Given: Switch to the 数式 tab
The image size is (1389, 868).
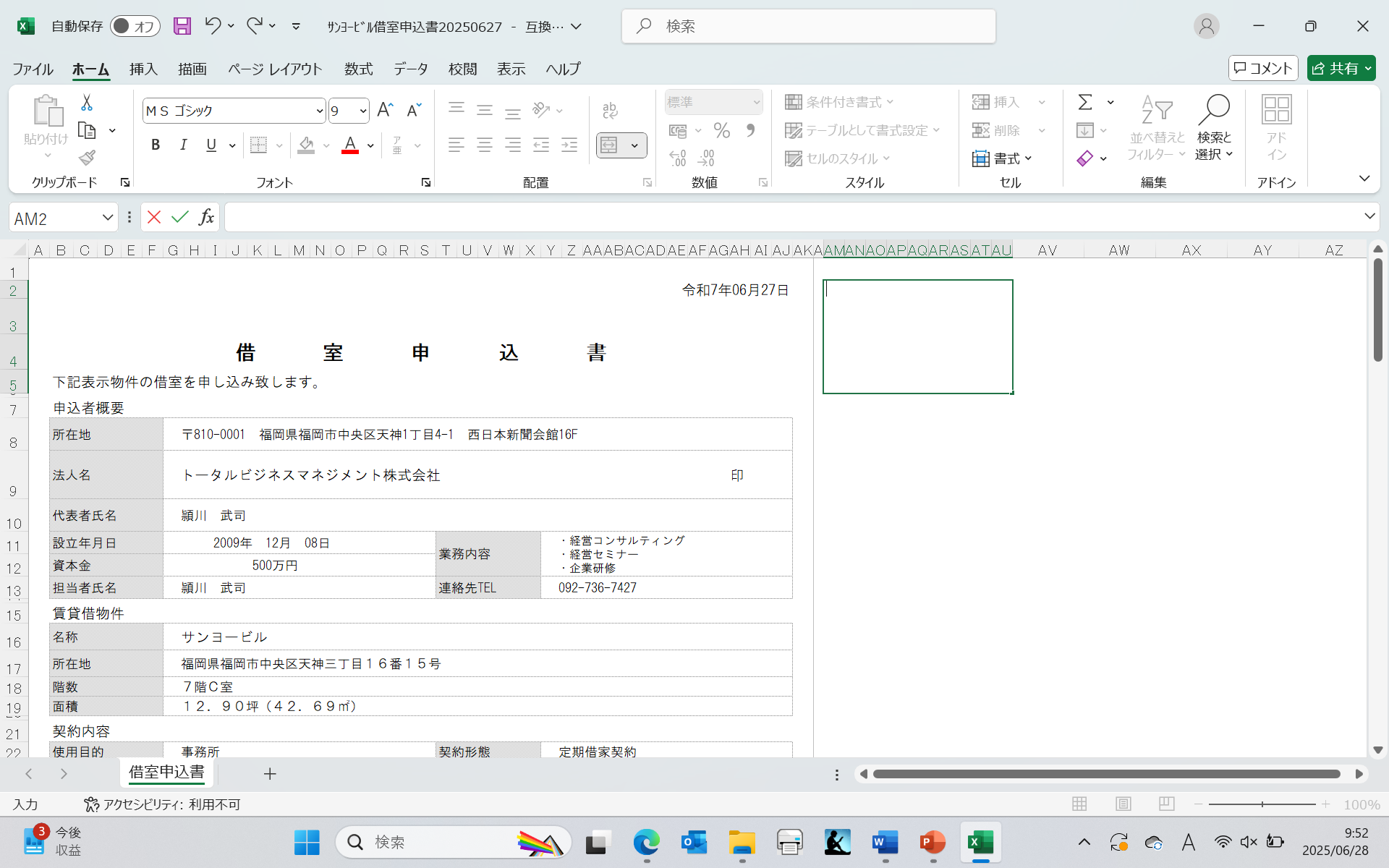Looking at the screenshot, I should [x=358, y=69].
